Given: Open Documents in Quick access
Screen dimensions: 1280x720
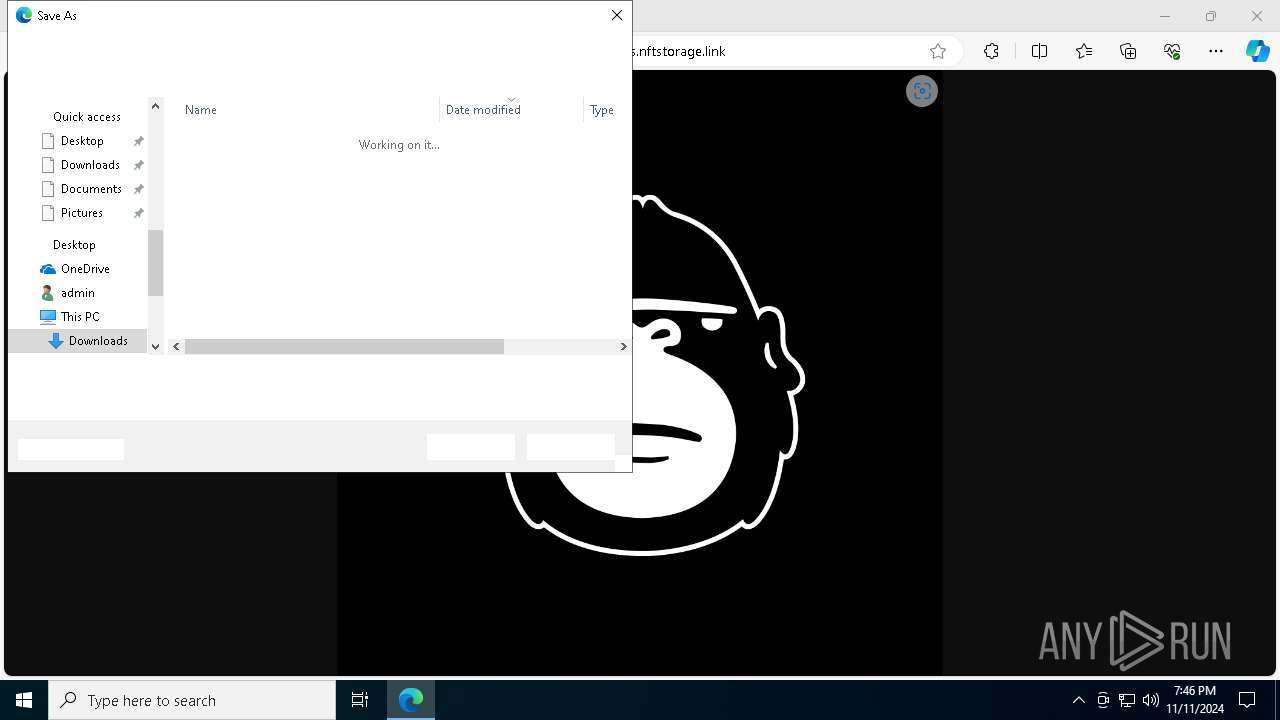Looking at the screenshot, I should [x=91, y=189].
